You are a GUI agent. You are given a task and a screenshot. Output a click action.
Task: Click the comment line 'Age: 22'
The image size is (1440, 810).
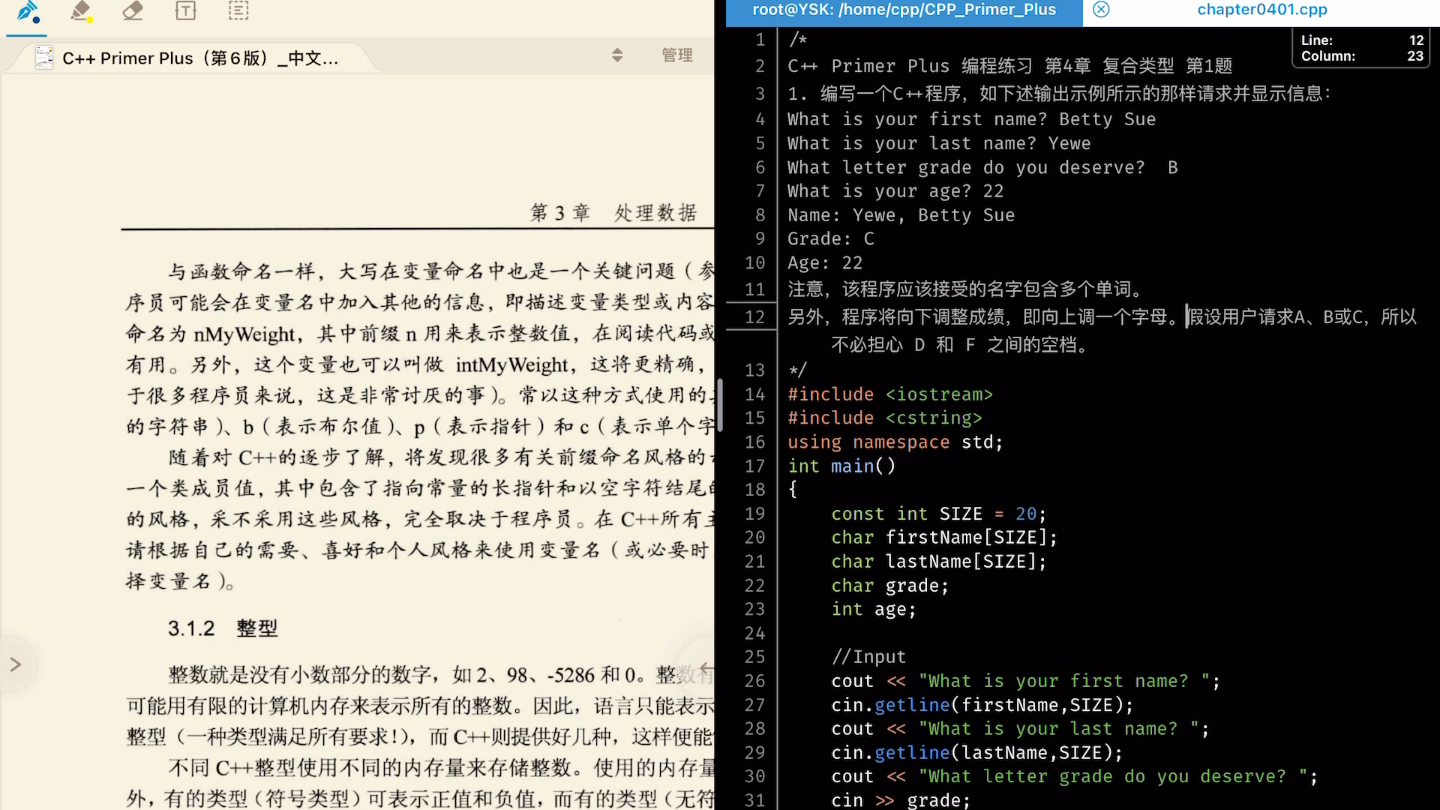click(x=824, y=263)
